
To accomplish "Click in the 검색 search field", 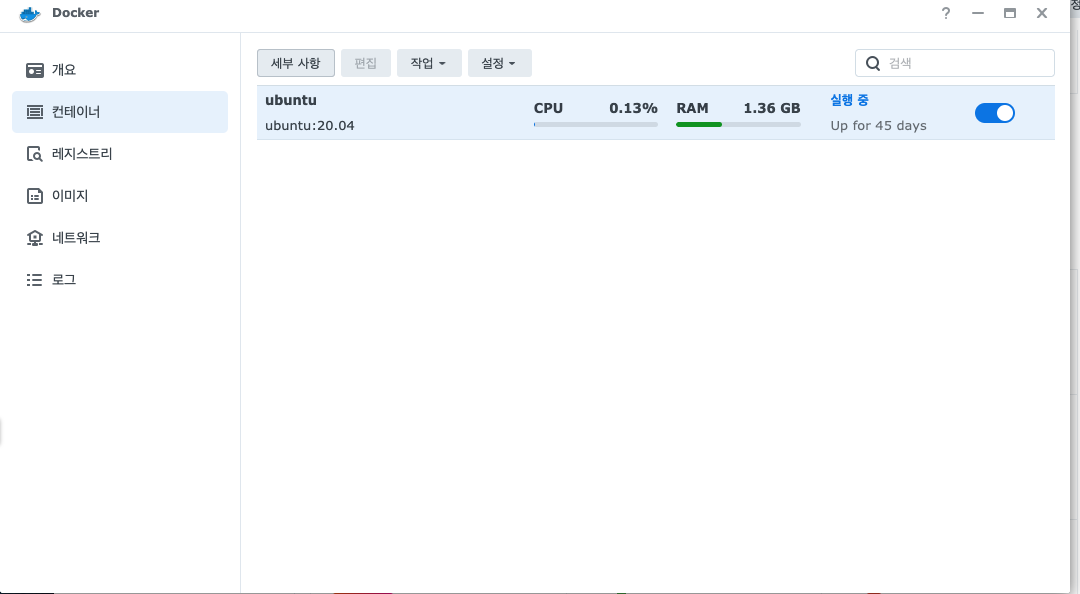I will 955,63.
